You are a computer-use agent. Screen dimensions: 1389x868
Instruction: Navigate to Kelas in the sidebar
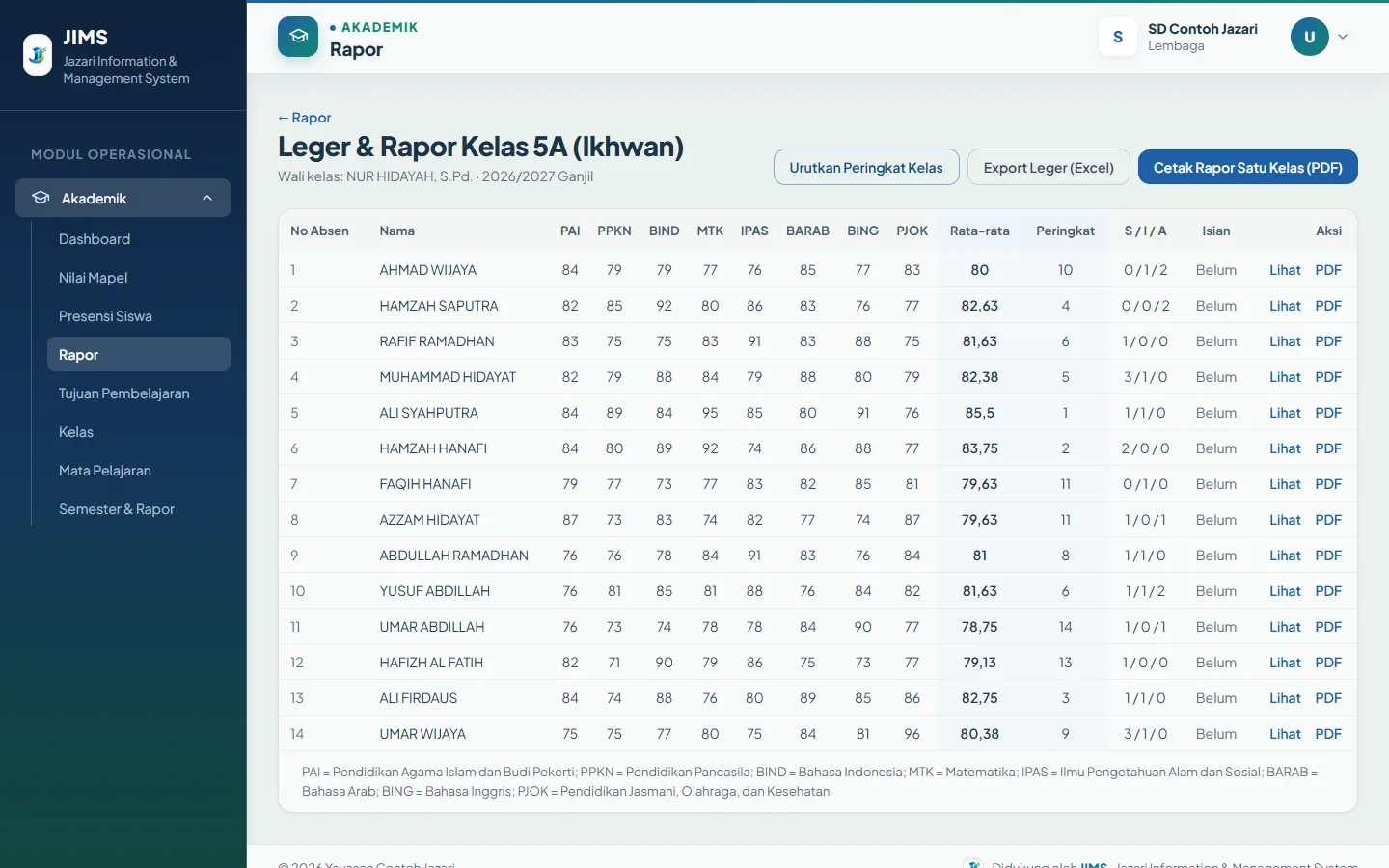point(139,432)
